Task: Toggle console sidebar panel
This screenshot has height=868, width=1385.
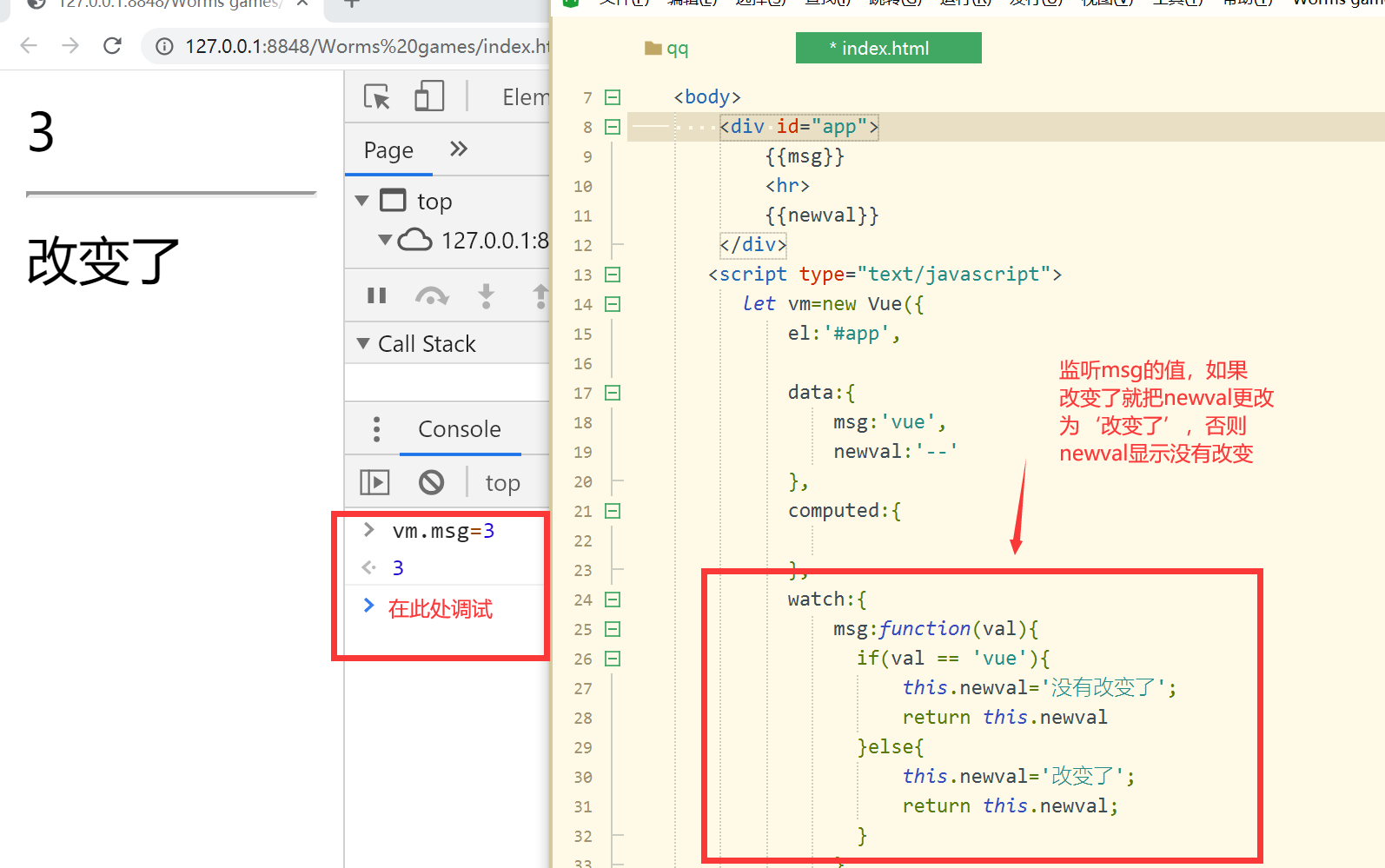Action: 374,482
